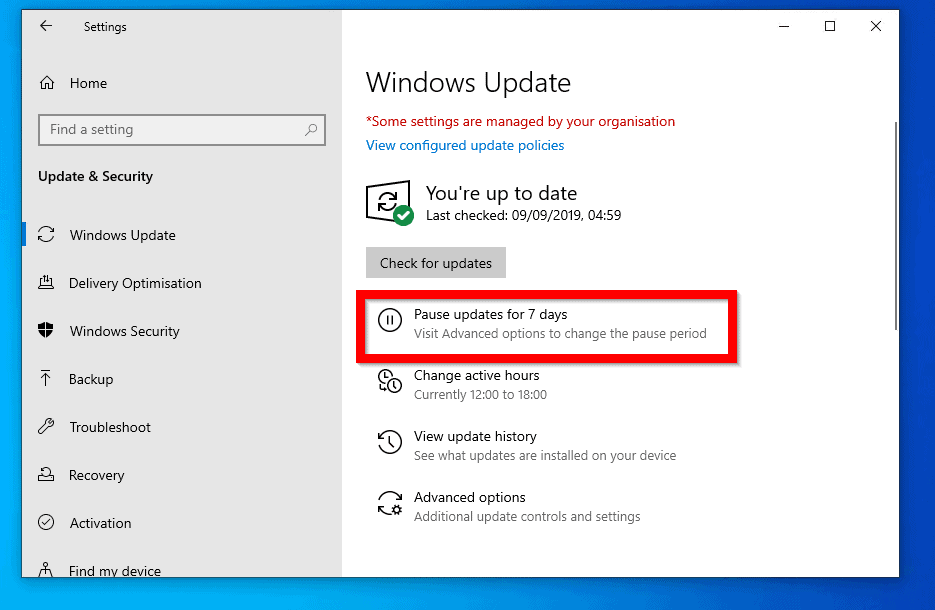Click the Advanced options gear-sync icon
This screenshot has height=610, width=935.
(390, 503)
